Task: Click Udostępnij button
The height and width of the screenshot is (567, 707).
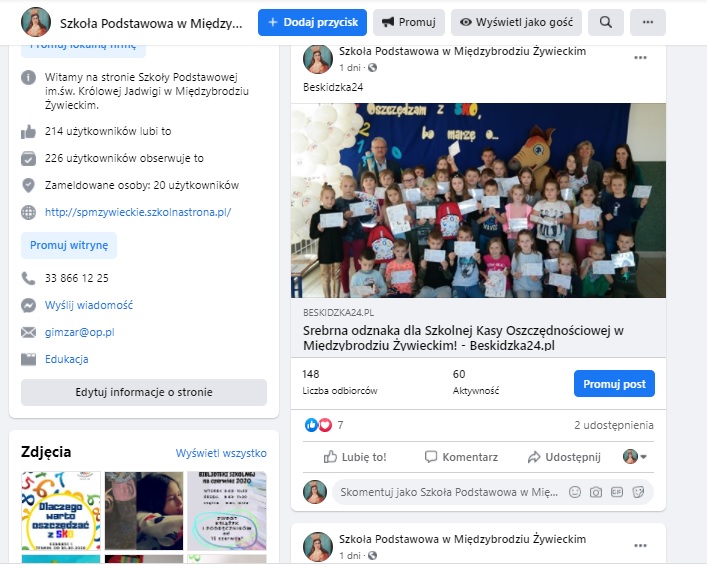Action: [564, 457]
